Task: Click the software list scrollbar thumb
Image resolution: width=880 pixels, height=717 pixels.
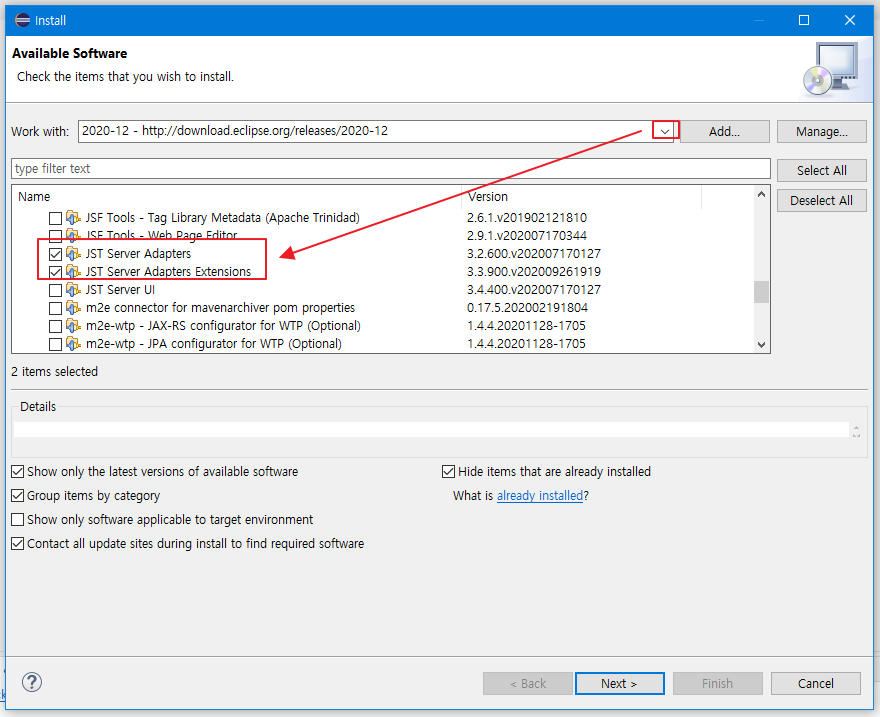Action: coord(761,292)
